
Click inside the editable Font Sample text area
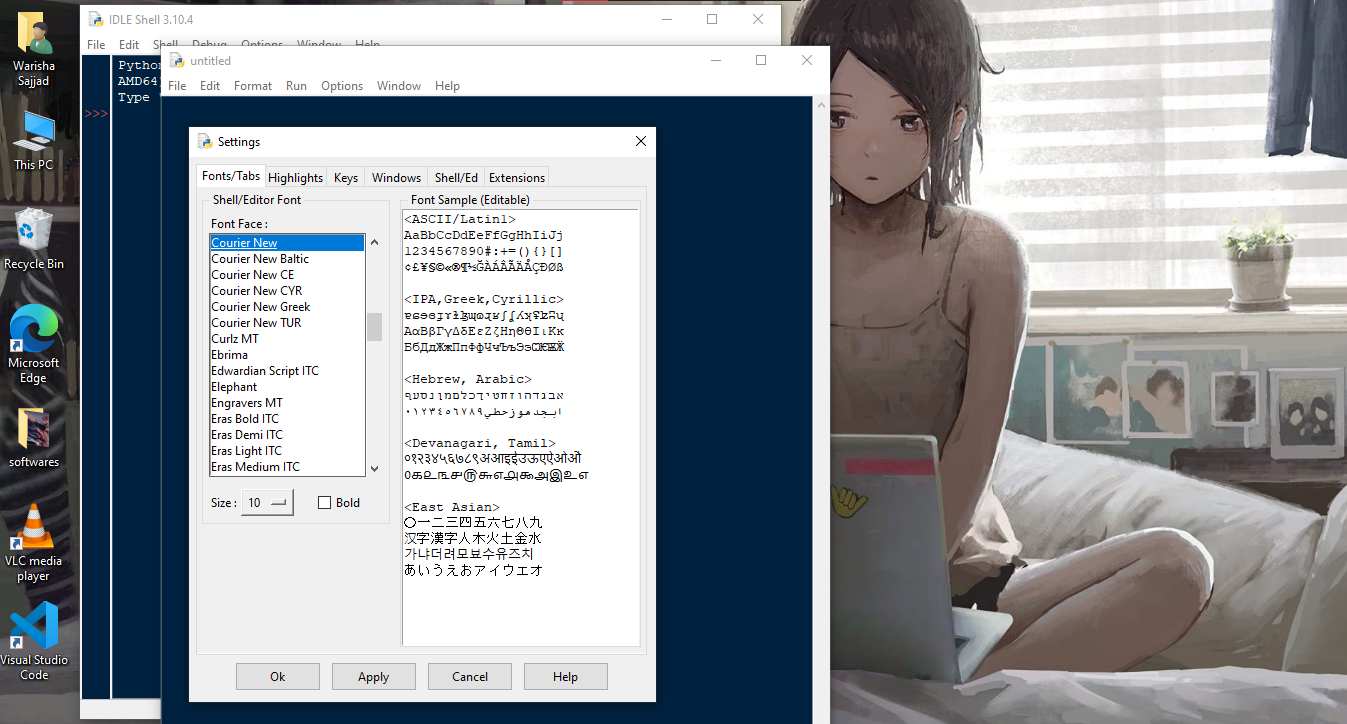tap(520, 427)
